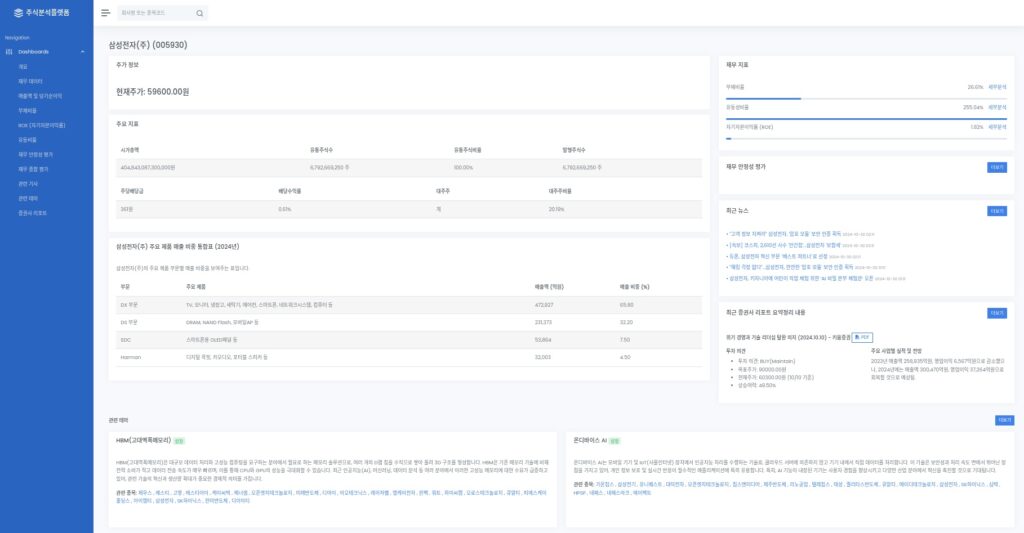Click the DS 부문 row in the product table
This screenshot has height=533, width=1024.
point(409,323)
